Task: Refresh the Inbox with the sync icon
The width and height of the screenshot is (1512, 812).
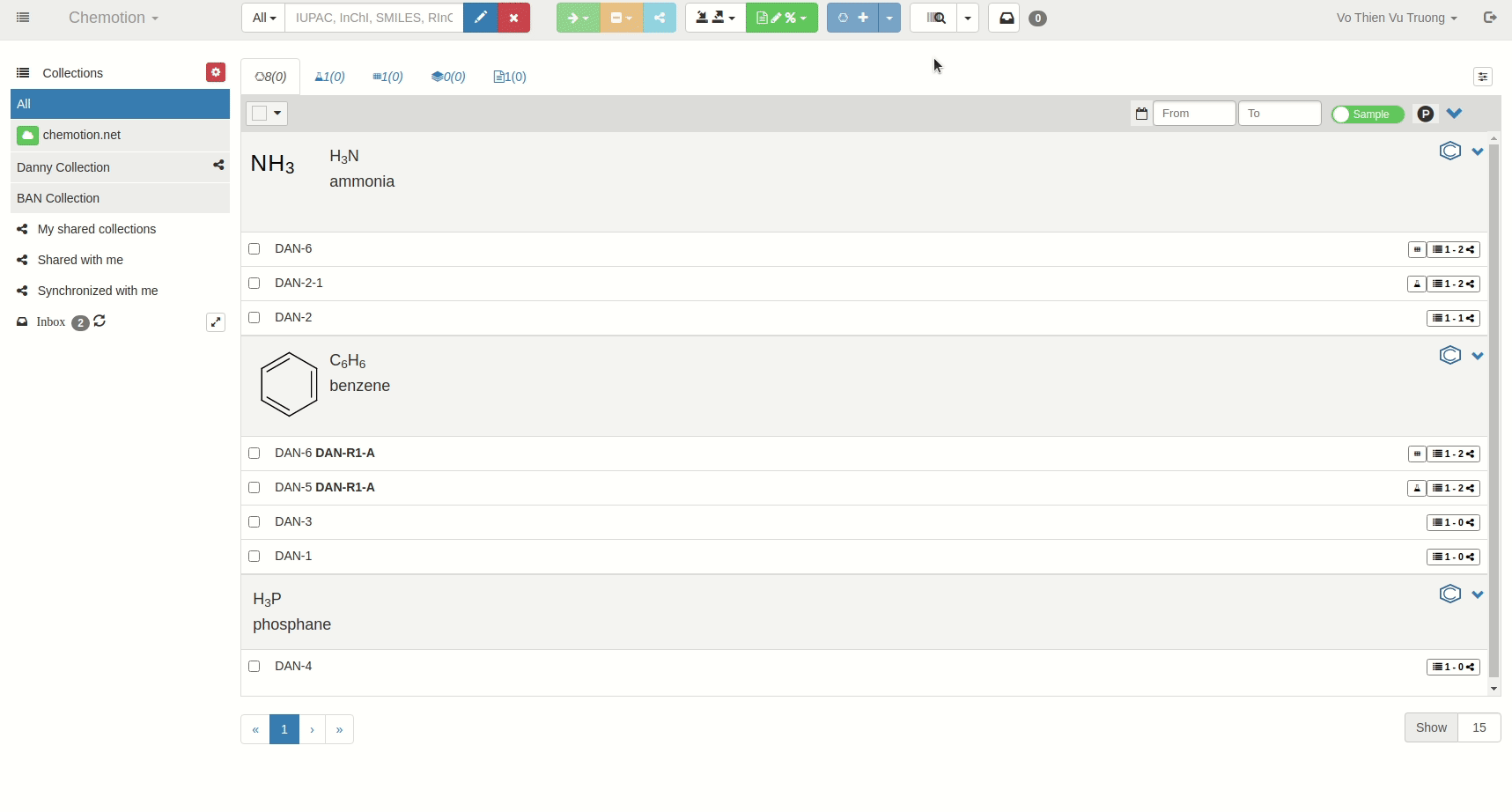Action: (100, 321)
